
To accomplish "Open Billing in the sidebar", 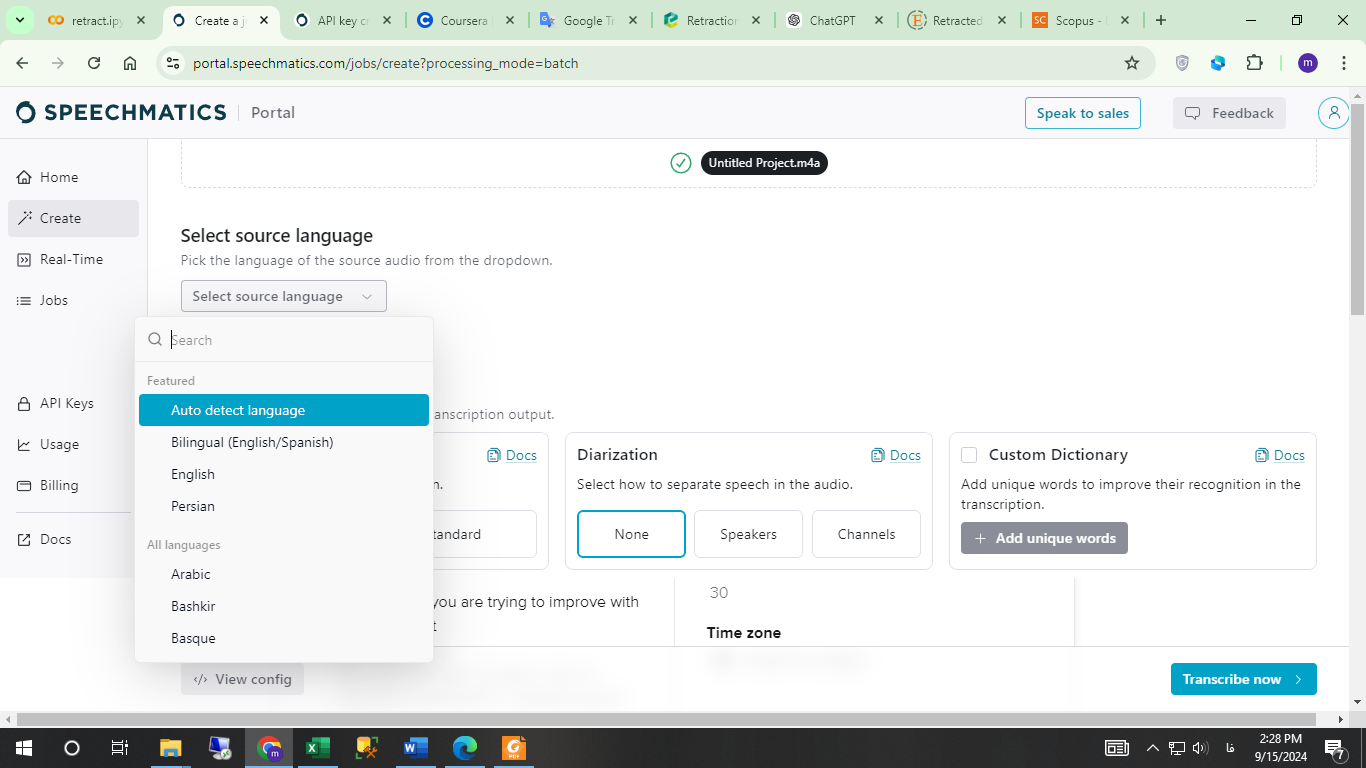I will click(73, 485).
